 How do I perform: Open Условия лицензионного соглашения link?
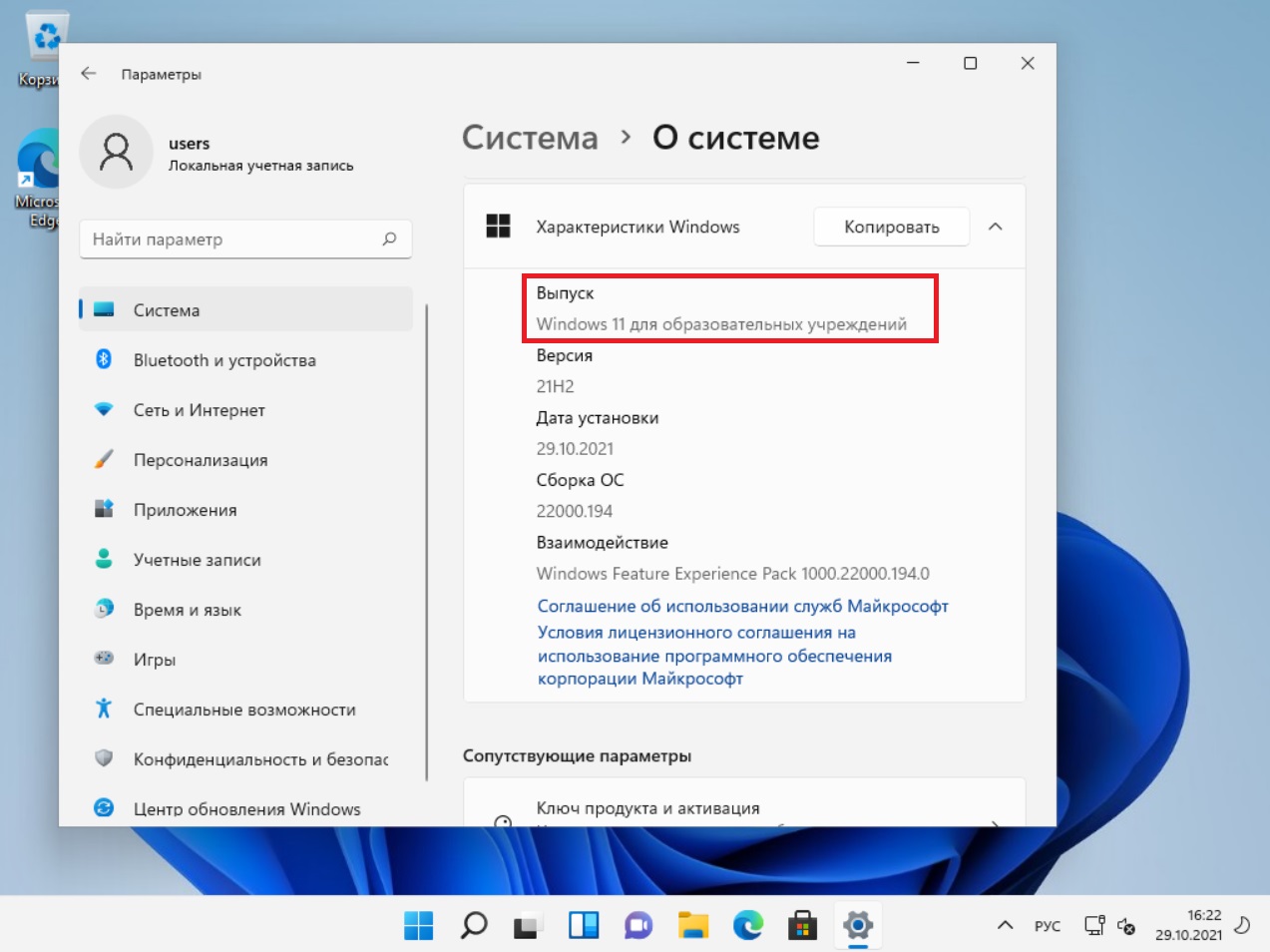coord(714,656)
